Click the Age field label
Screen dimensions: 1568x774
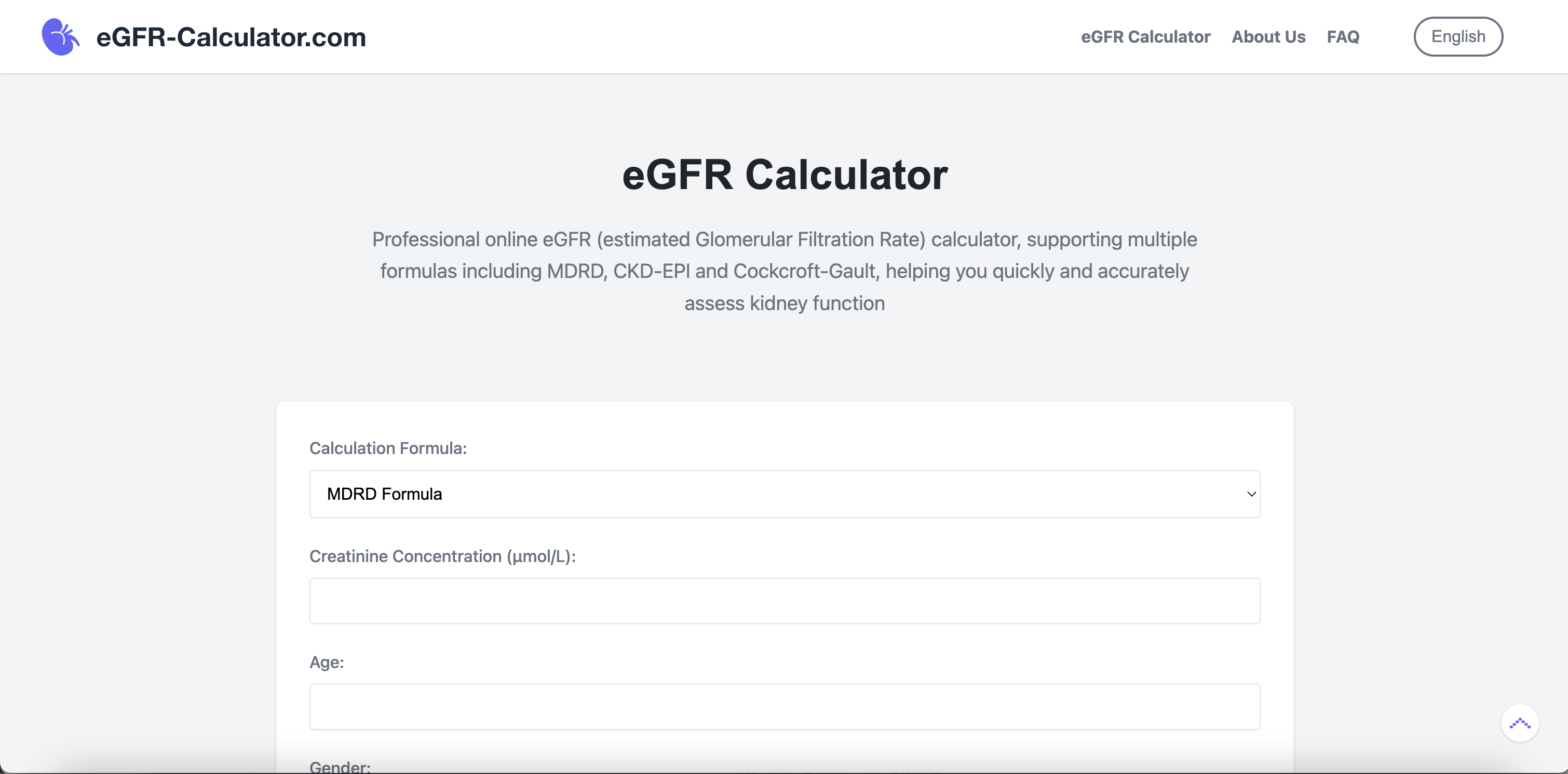click(327, 662)
